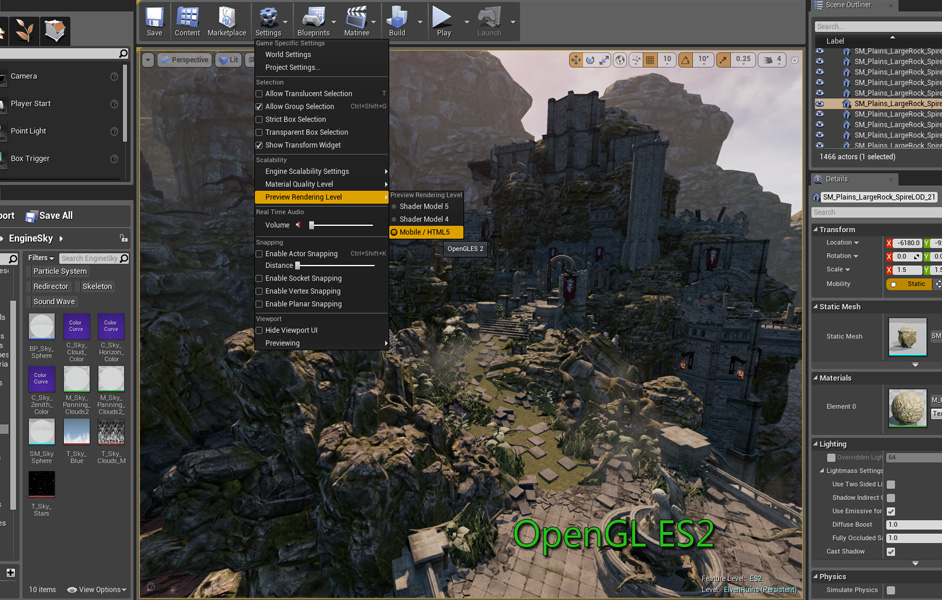Viewport: 942px width, 600px height.
Task: Click the Matinee toolbar icon
Action: [357, 17]
